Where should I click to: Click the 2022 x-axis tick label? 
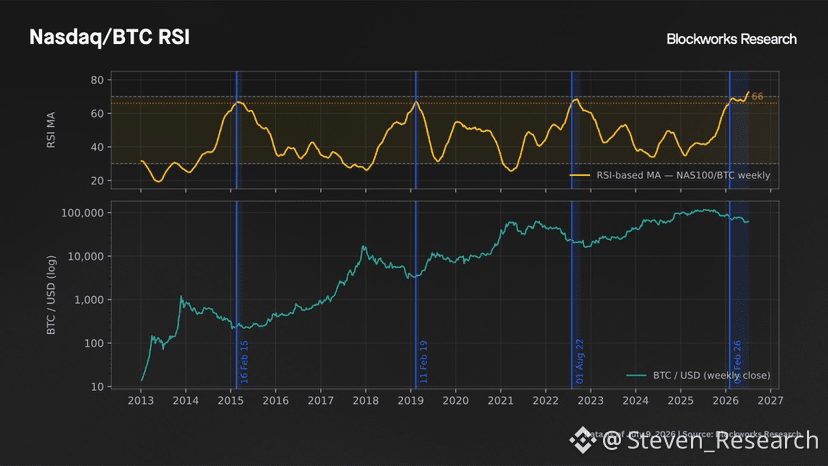pyautogui.click(x=545, y=400)
